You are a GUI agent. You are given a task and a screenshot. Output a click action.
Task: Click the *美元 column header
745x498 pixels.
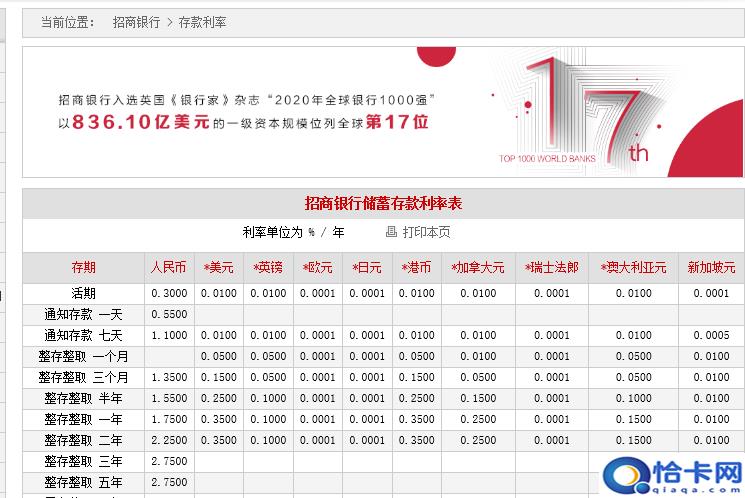(x=219, y=268)
